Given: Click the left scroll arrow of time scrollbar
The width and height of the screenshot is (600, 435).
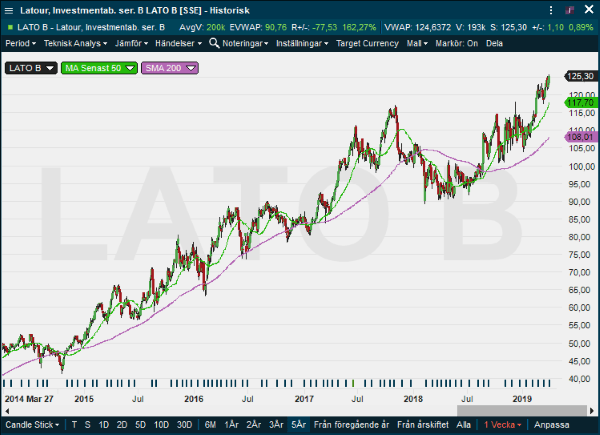Looking at the screenshot, I should click(x=7, y=411).
